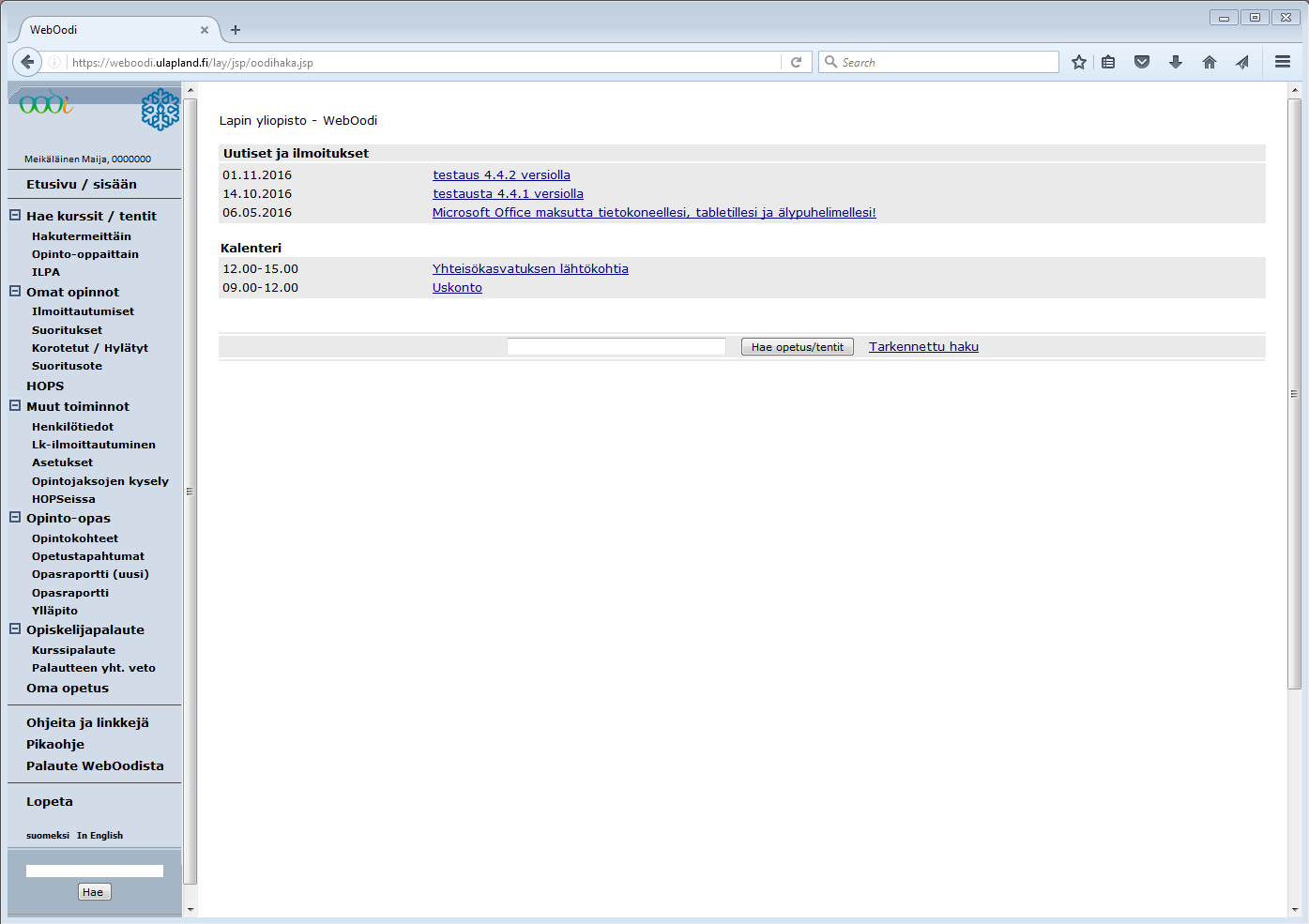Save page to Pocket icon

(x=1142, y=62)
